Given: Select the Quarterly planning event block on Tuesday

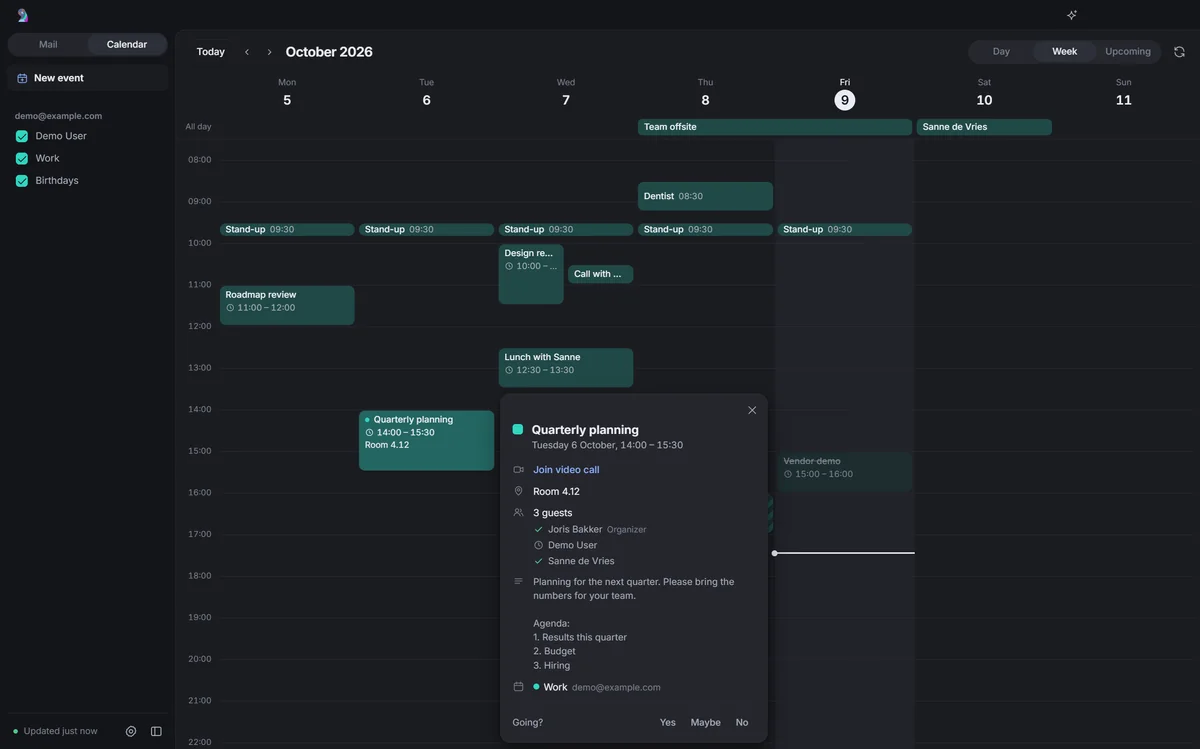Looking at the screenshot, I should coord(427,440).
